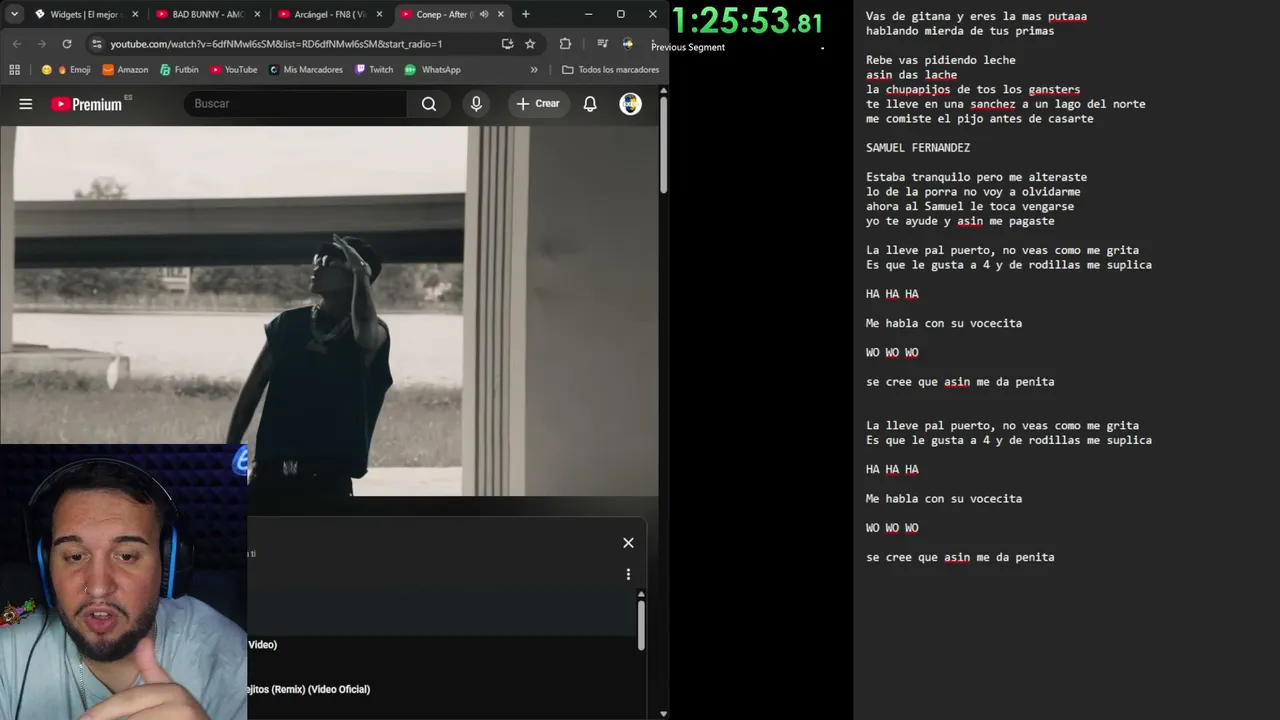Open the playlist three-dot options menu

(x=628, y=574)
